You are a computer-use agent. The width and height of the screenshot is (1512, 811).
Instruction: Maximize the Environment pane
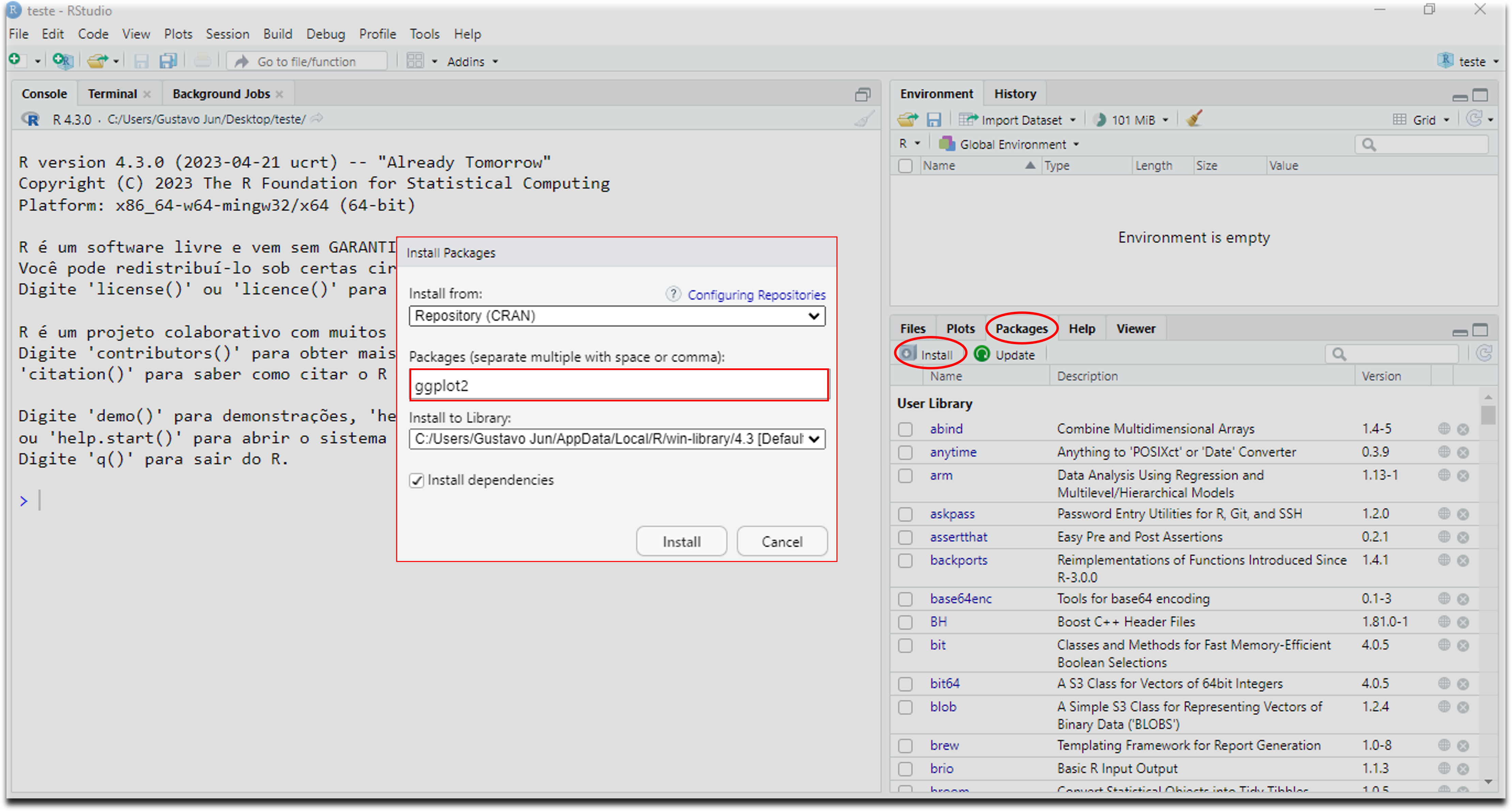click(x=1480, y=94)
